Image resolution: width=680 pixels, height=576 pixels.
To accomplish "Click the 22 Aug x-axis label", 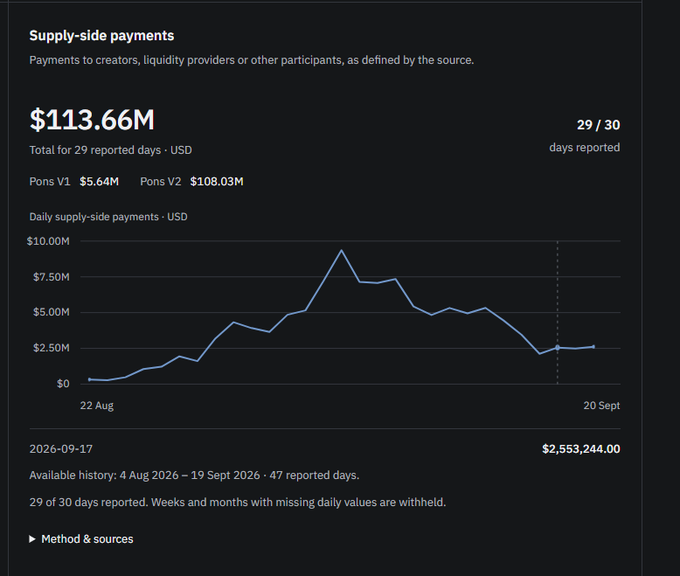I will tap(97, 406).
